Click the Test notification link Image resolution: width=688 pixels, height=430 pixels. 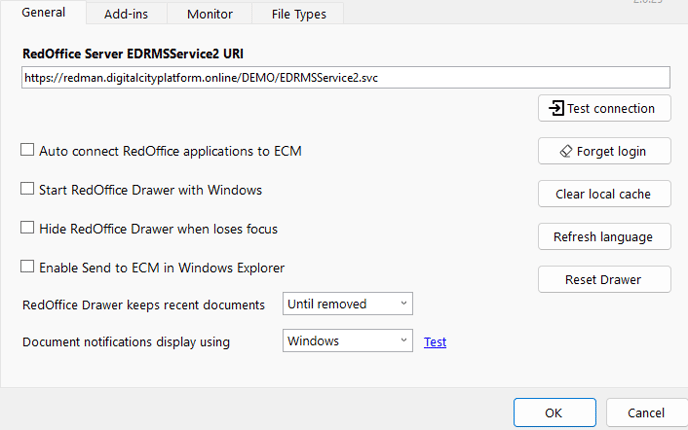(435, 342)
